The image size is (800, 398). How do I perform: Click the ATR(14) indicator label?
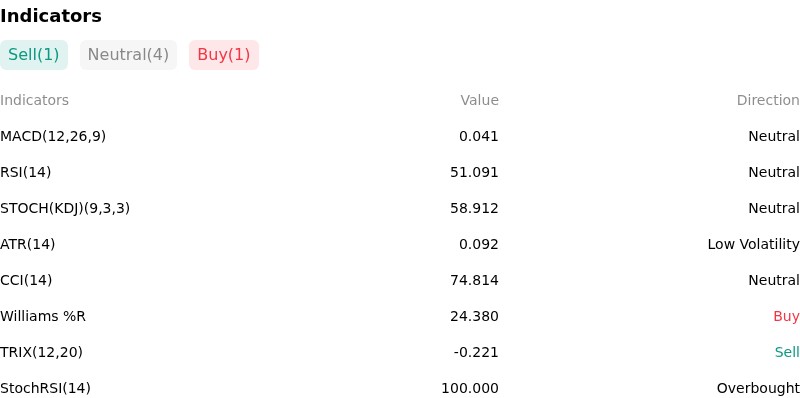tap(28, 244)
